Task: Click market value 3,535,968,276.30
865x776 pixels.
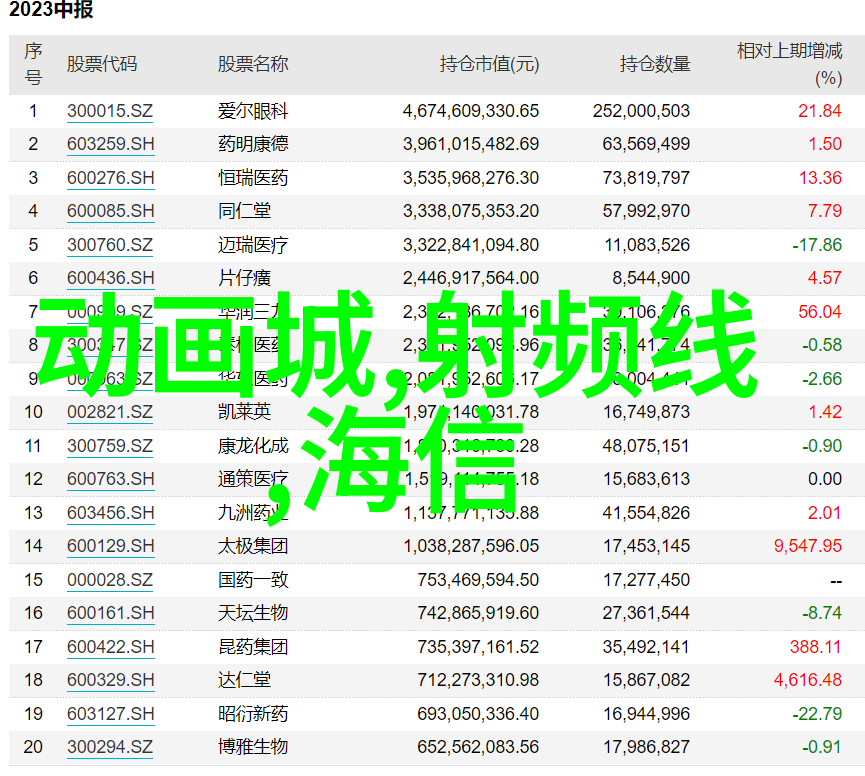Action: [471, 178]
